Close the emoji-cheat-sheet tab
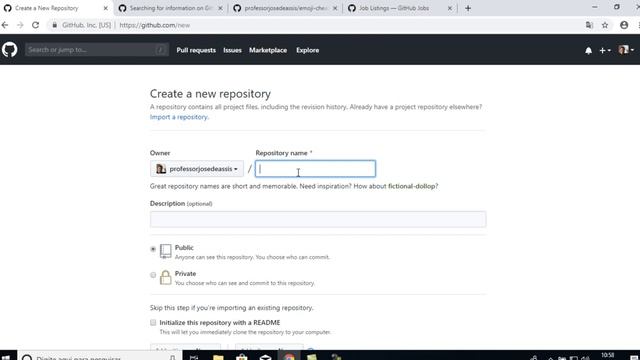The width and height of the screenshot is (640, 360). tap(335, 8)
